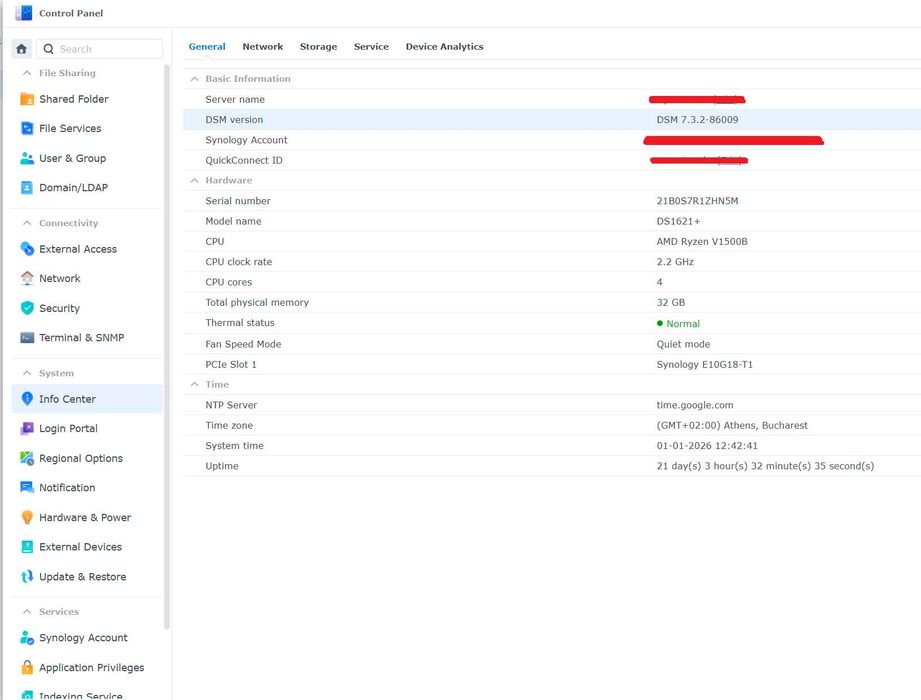The height and width of the screenshot is (700, 921).
Task: Click the Synology Account row label
Action: [x=246, y=140]
